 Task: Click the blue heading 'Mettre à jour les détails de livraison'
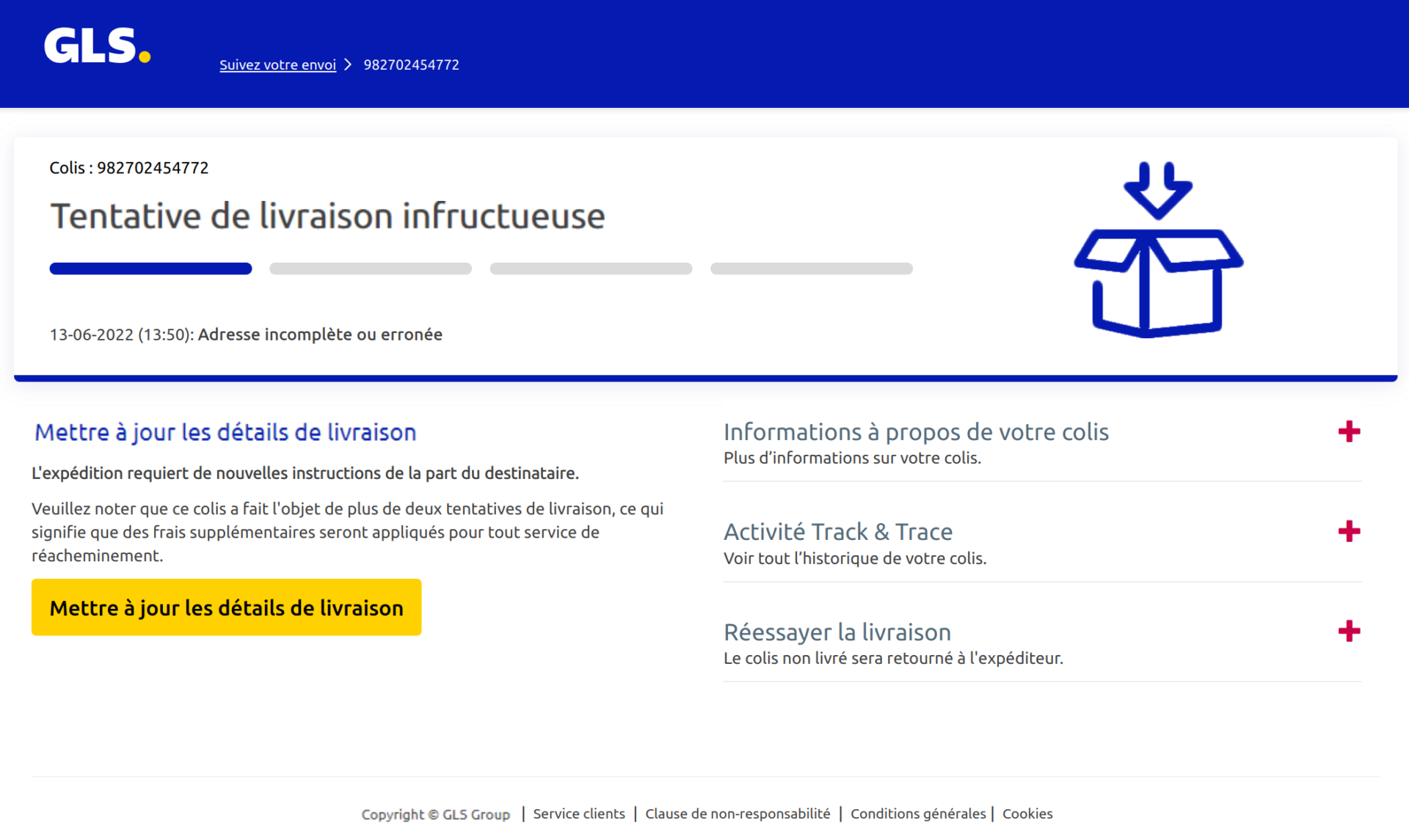coord(225,432)
